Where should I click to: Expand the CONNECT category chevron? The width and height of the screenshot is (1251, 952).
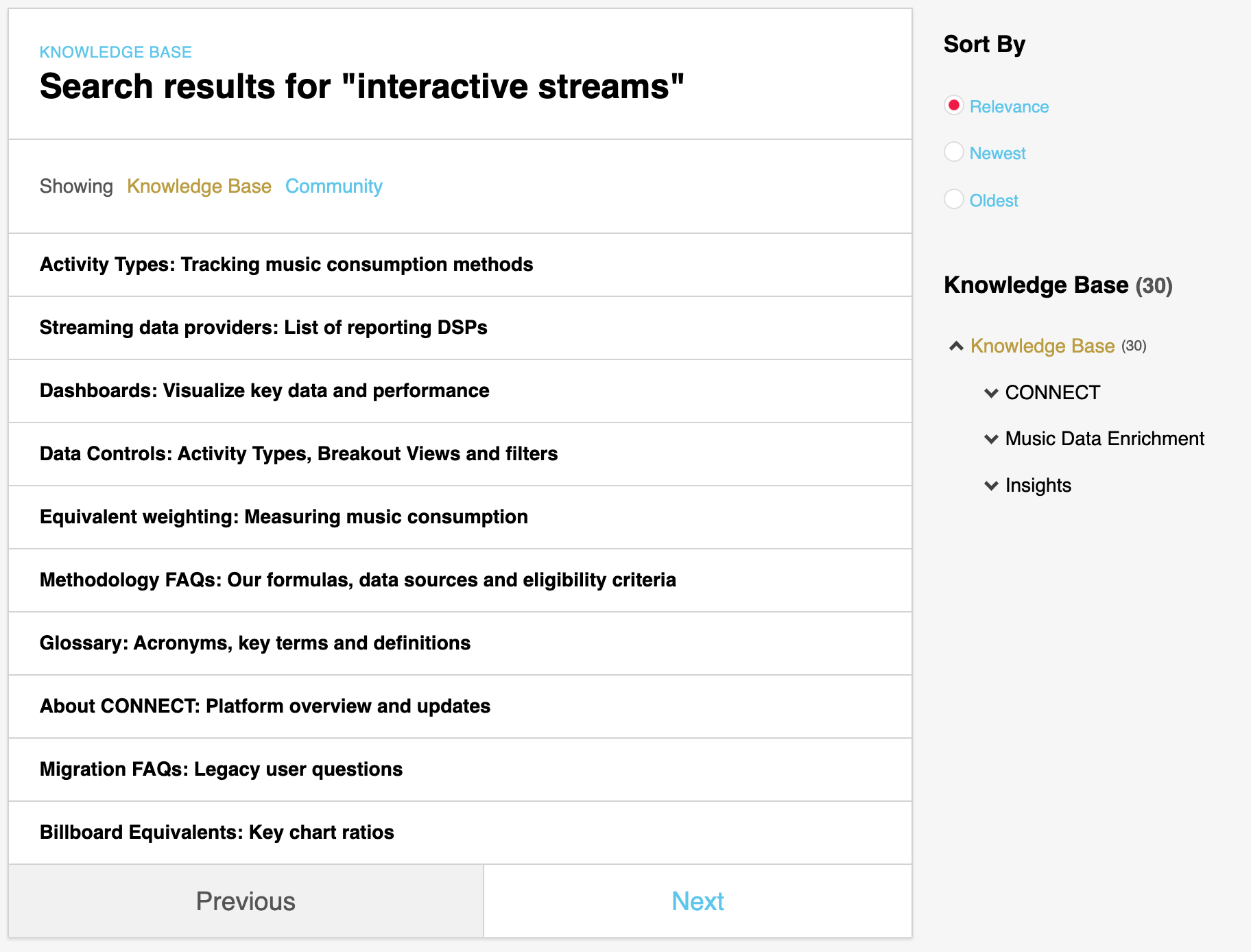991,393
